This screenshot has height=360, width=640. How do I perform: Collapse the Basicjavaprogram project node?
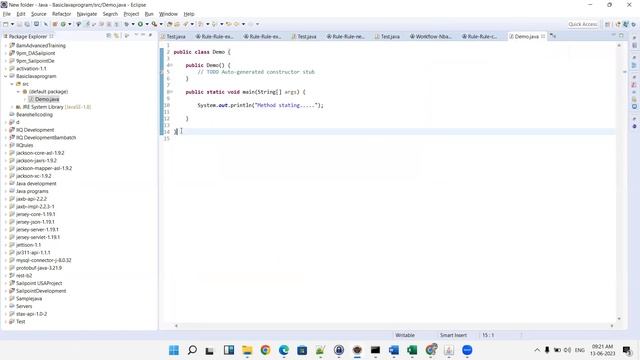click(x=6, y=76)
